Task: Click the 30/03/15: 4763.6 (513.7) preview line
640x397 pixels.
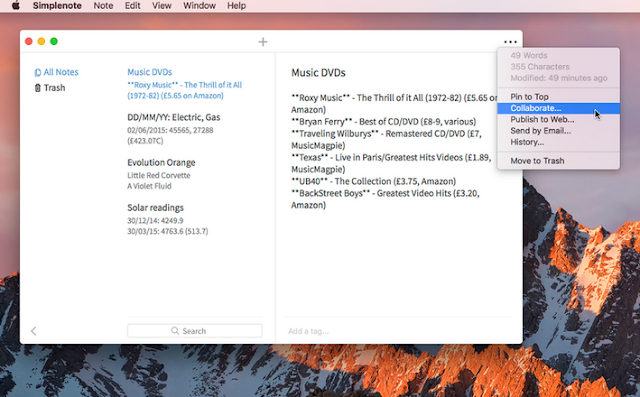Action: pos(167,231)
